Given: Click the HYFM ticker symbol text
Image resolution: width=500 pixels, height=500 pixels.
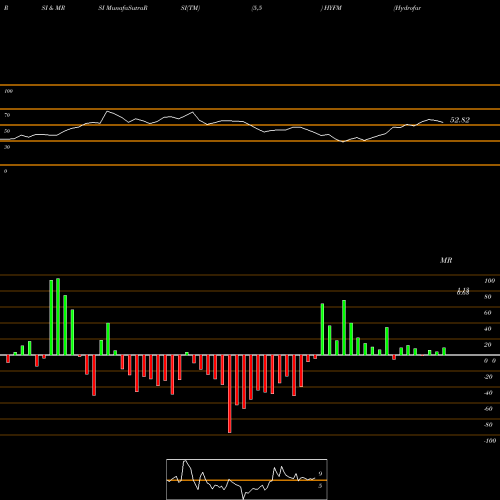Looking at the screenshot, I should (x=332, y=8).
